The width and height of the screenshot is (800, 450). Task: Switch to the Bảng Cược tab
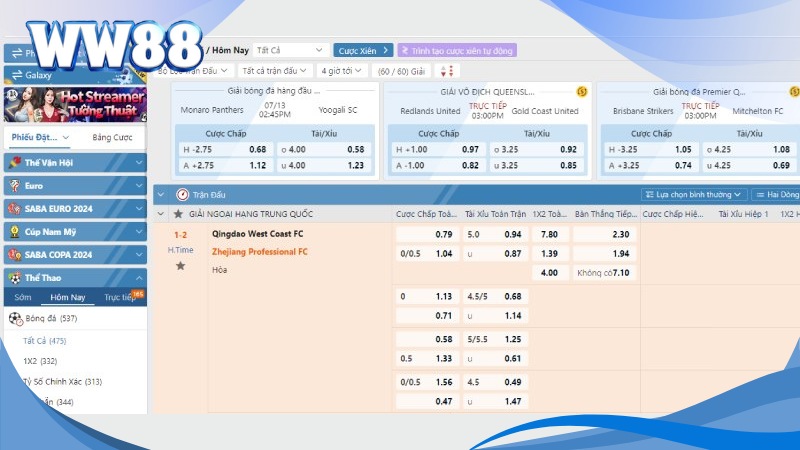click(111, 137)
